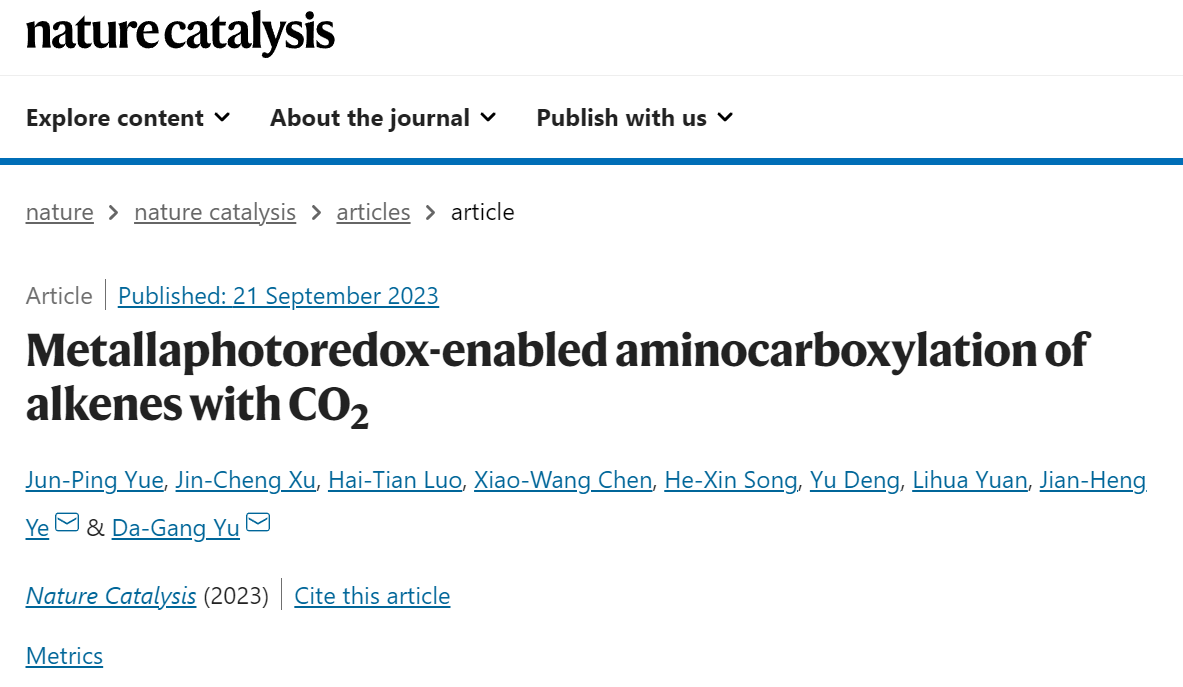This screenshot has width=1183, height=687.
Task: Select author Xiao-Wang Chen
Action: [x=563, y=480]
